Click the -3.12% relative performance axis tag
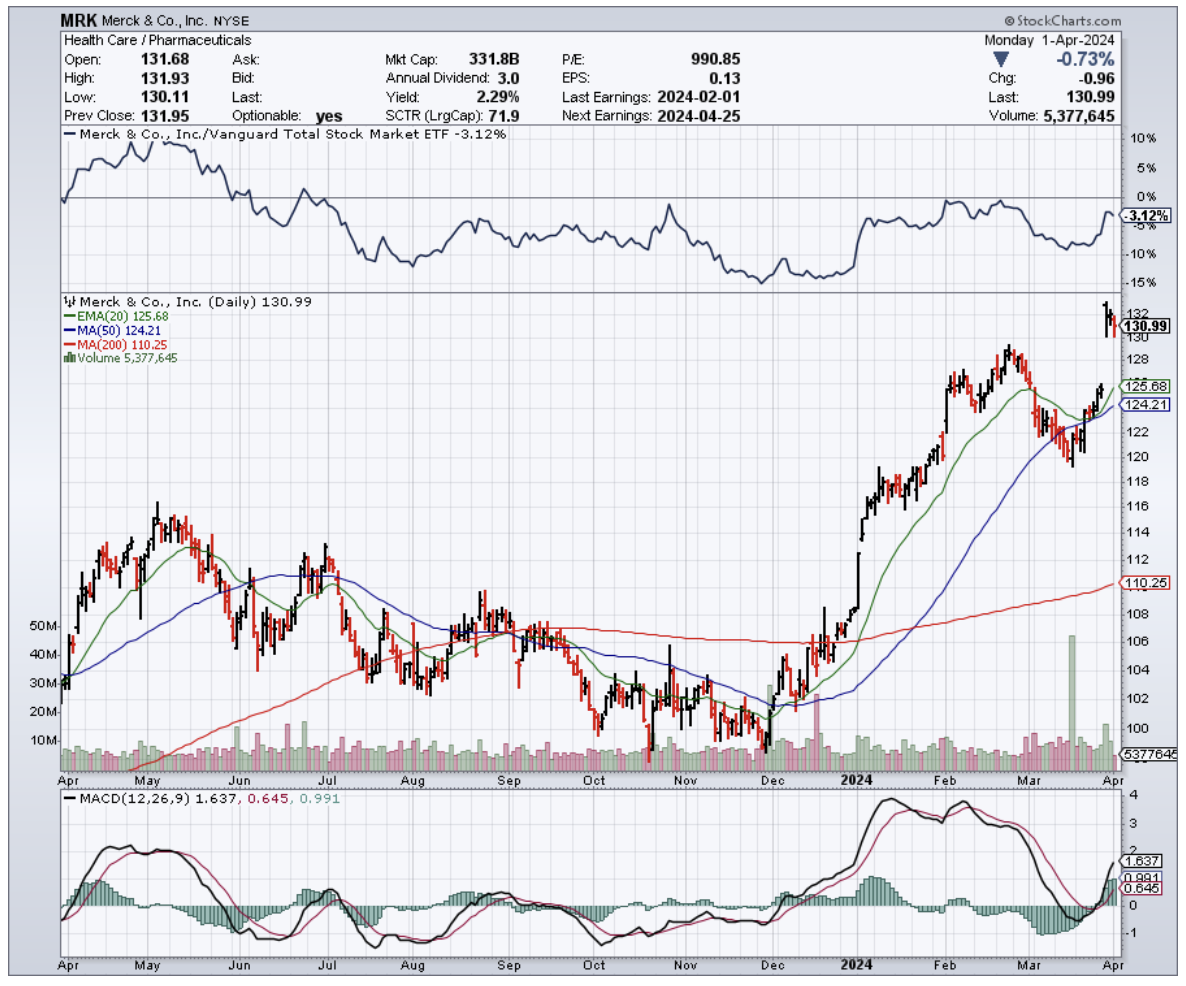This screenshot has width=1186, height=986. click(x=1142, y=216)
